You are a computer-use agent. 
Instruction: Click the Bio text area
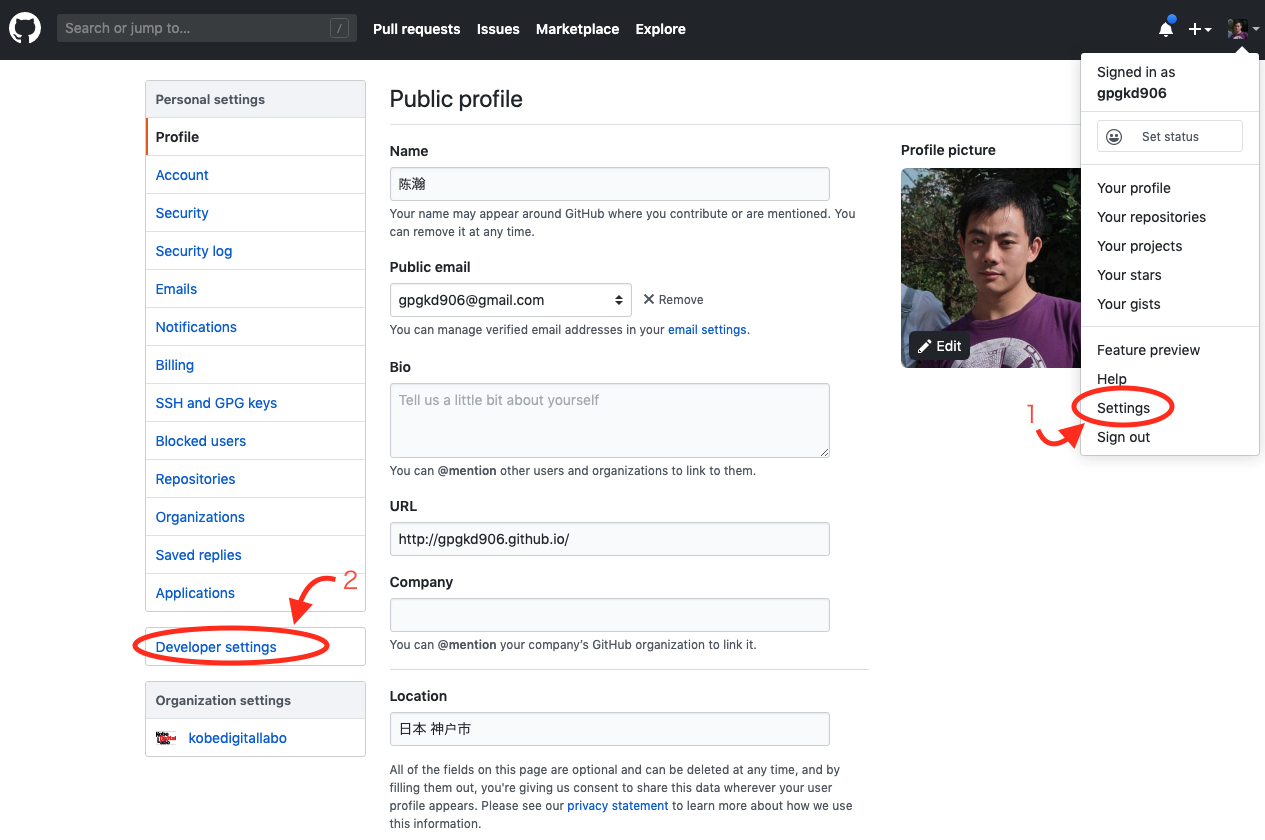click(609, 420)
